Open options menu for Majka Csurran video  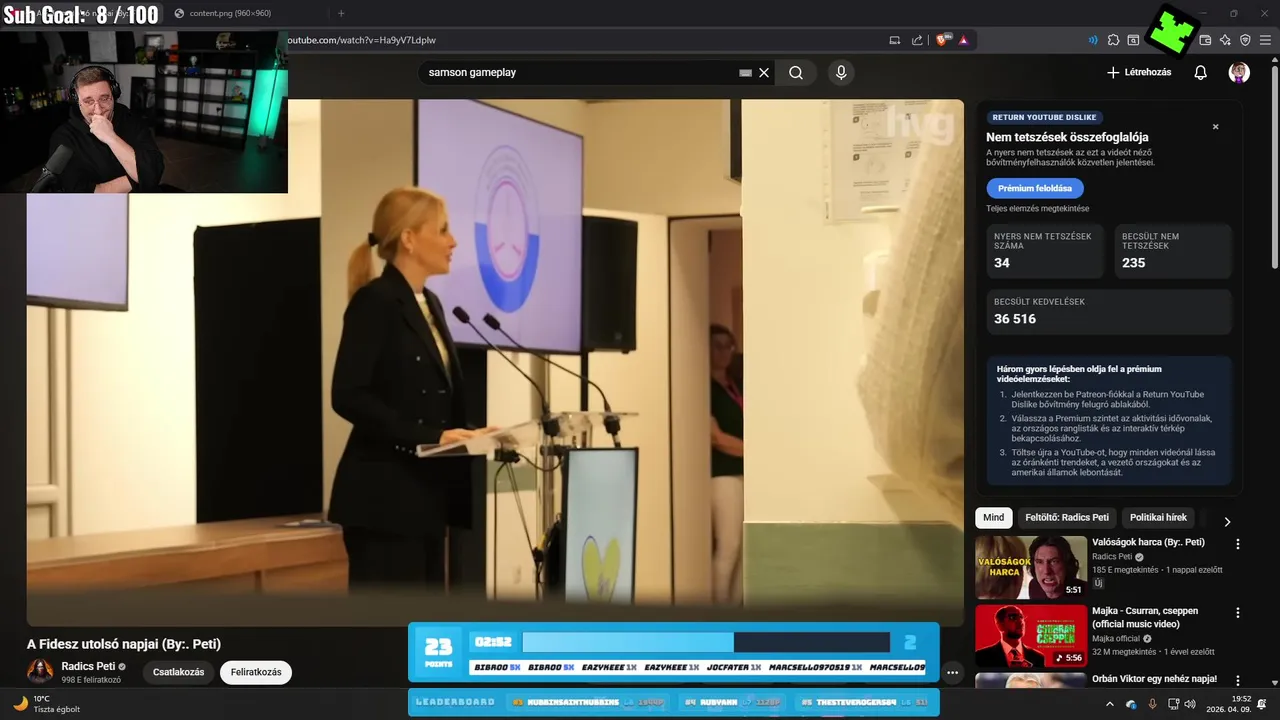[x=1238, y=613]
